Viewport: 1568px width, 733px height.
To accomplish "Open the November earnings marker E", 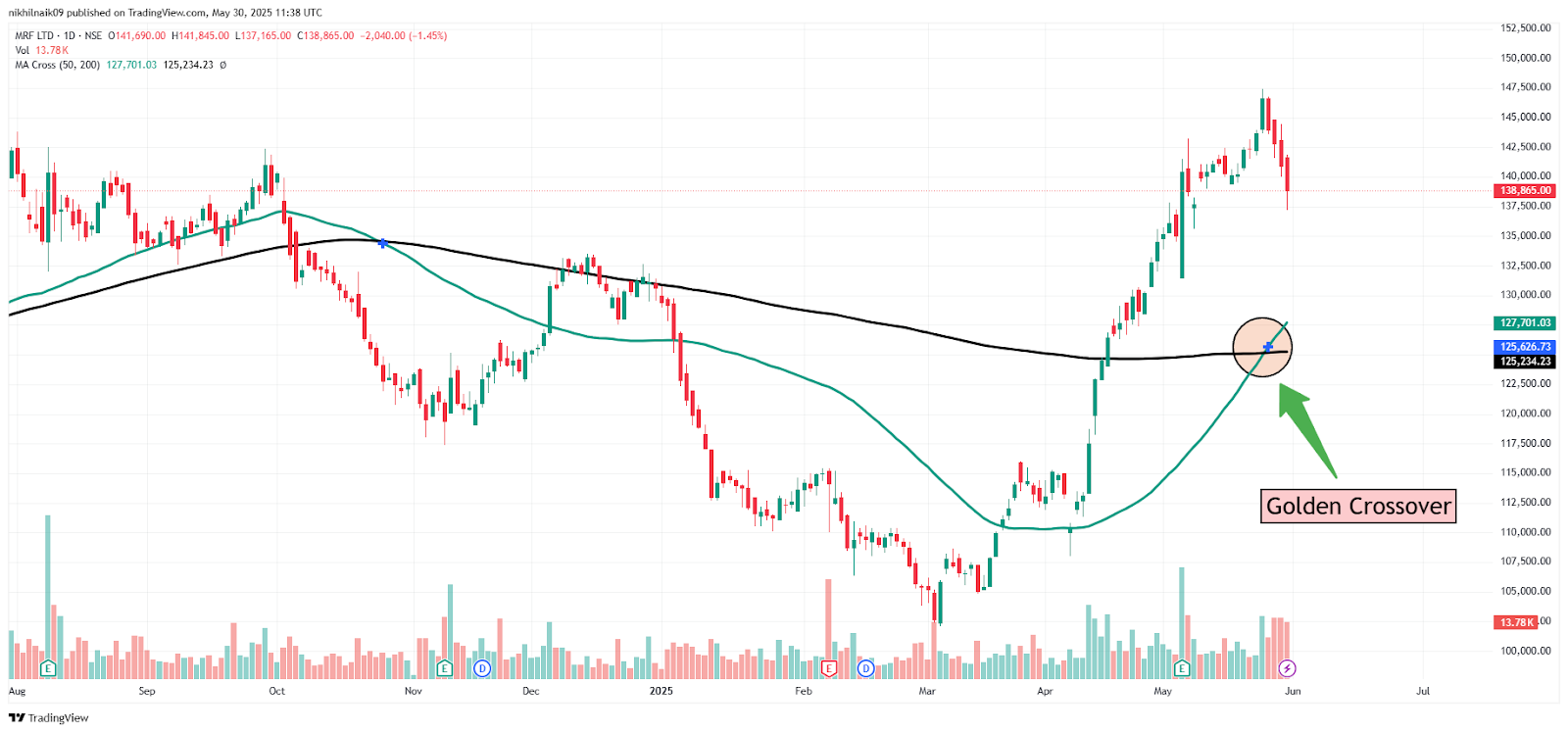I will click(x=444, y=668).
